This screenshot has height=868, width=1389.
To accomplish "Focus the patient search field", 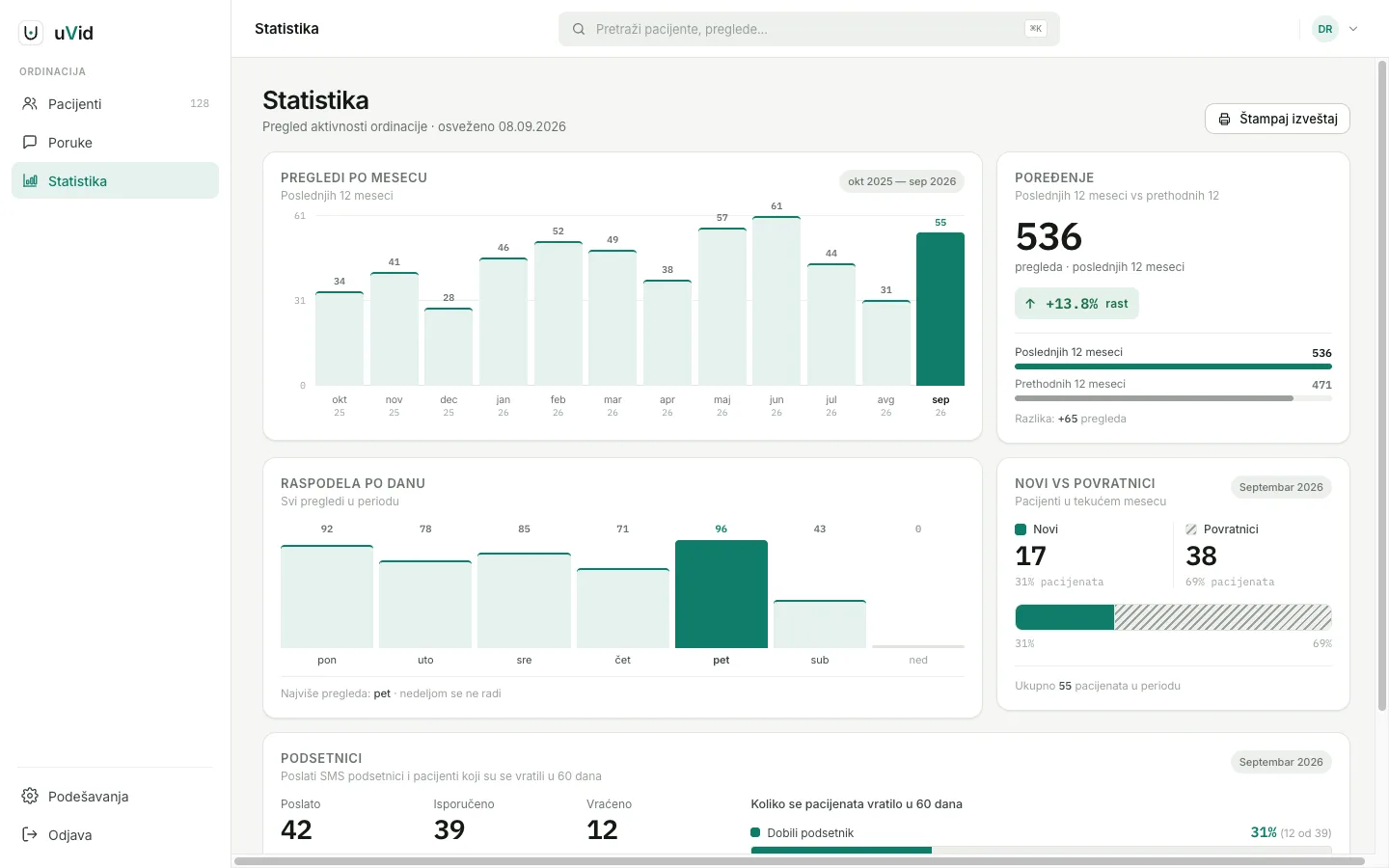I will click(x=809, y=29).
